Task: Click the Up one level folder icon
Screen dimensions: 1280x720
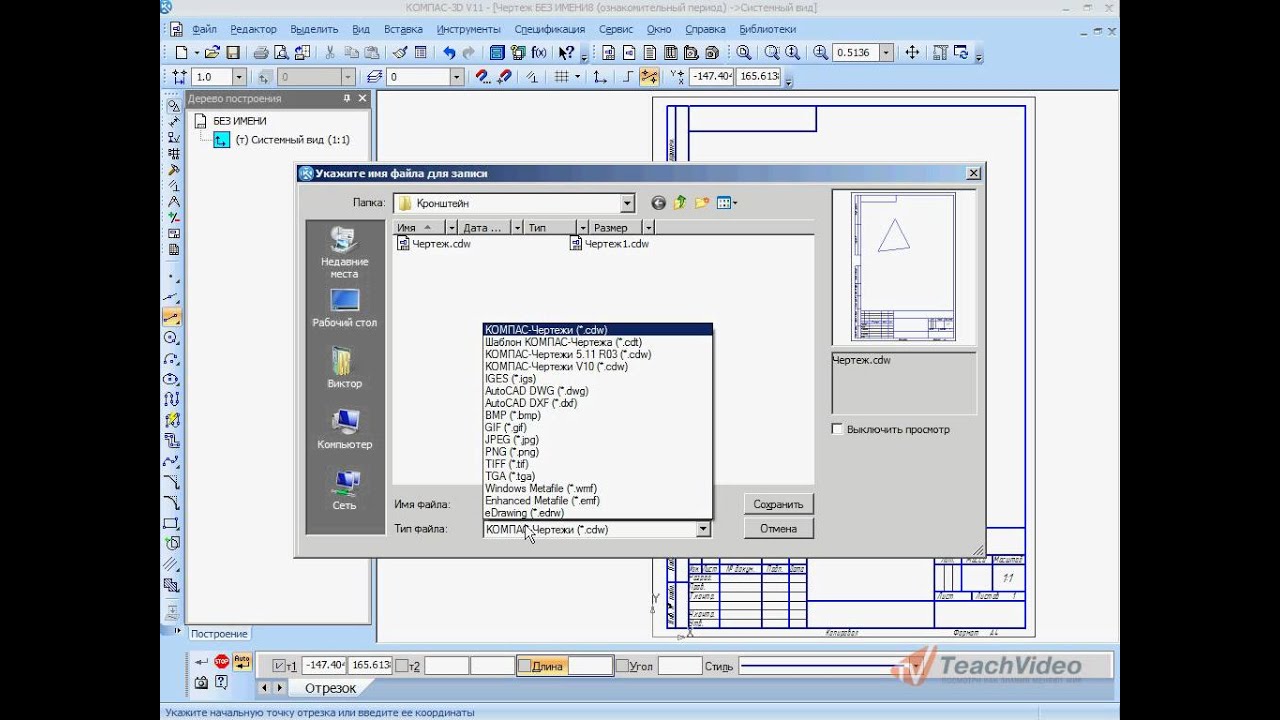Action: coord(680,203)
